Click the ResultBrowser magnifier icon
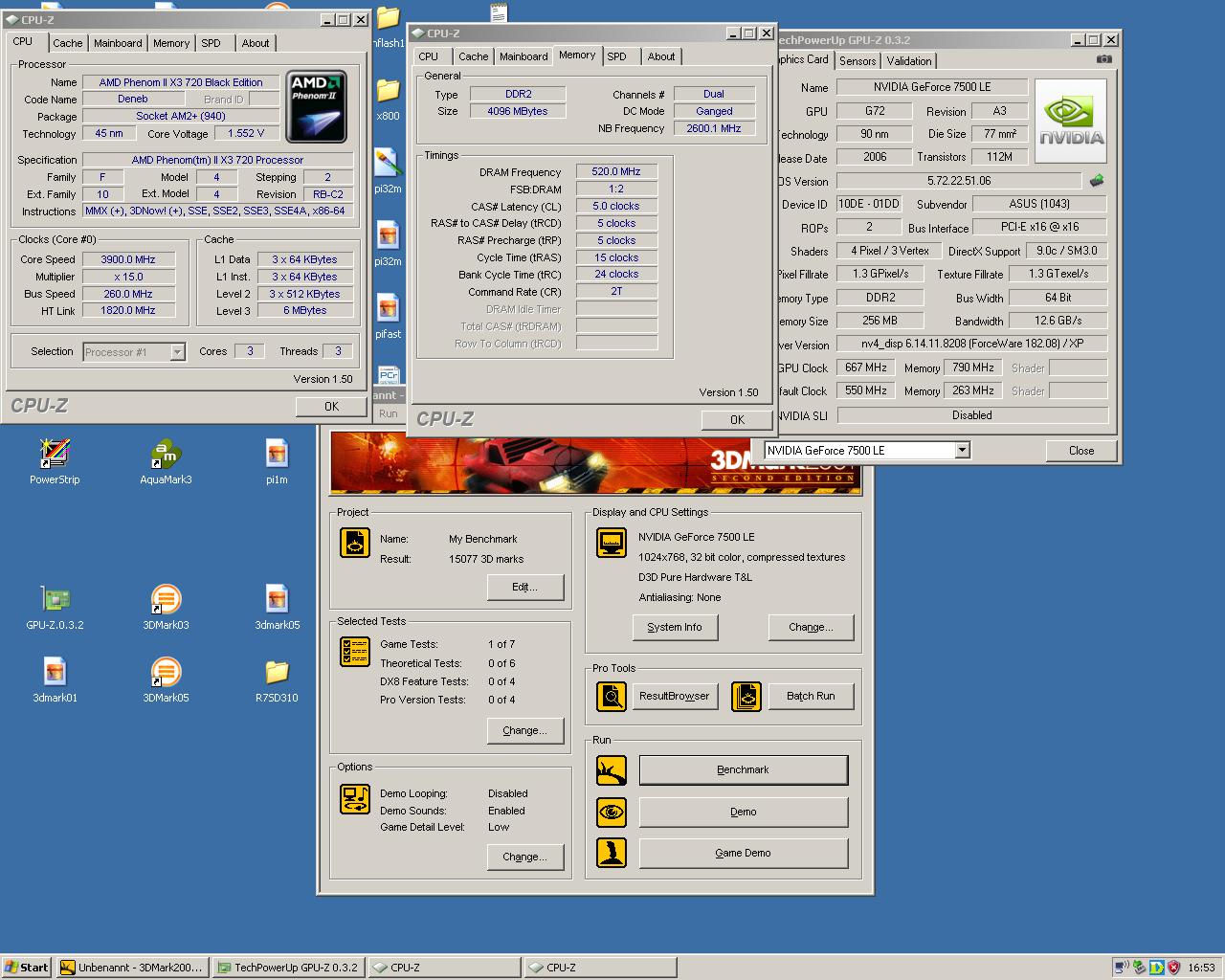This screenshot has width=1225, height=980. (611, 696)
